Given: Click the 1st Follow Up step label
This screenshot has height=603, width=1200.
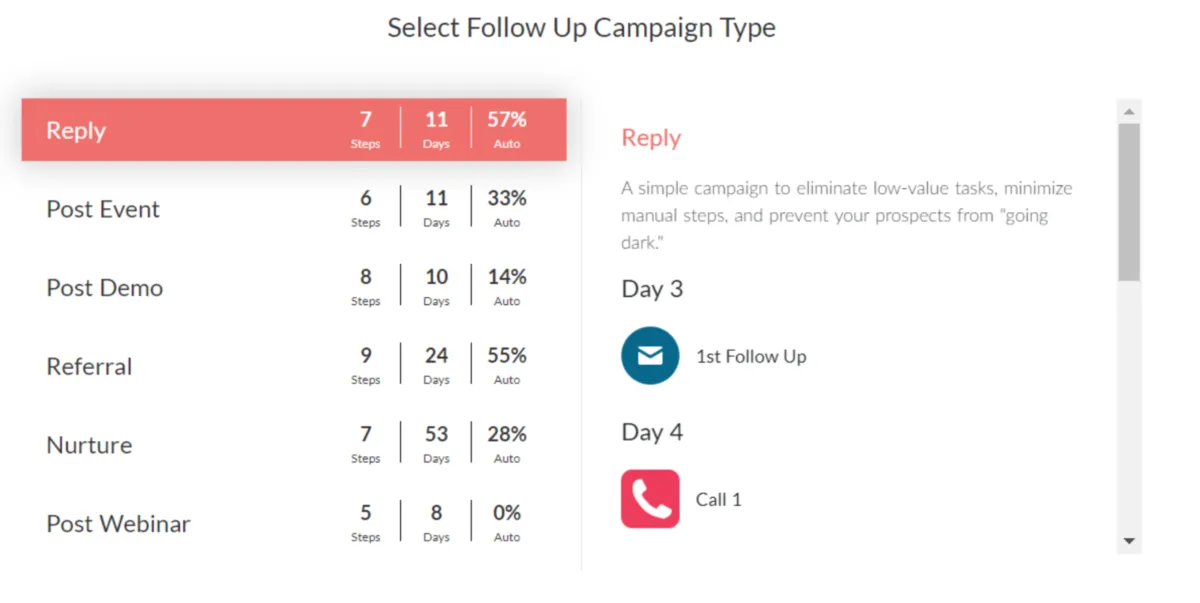Looking at the screenshot, I should pos(751,357).
